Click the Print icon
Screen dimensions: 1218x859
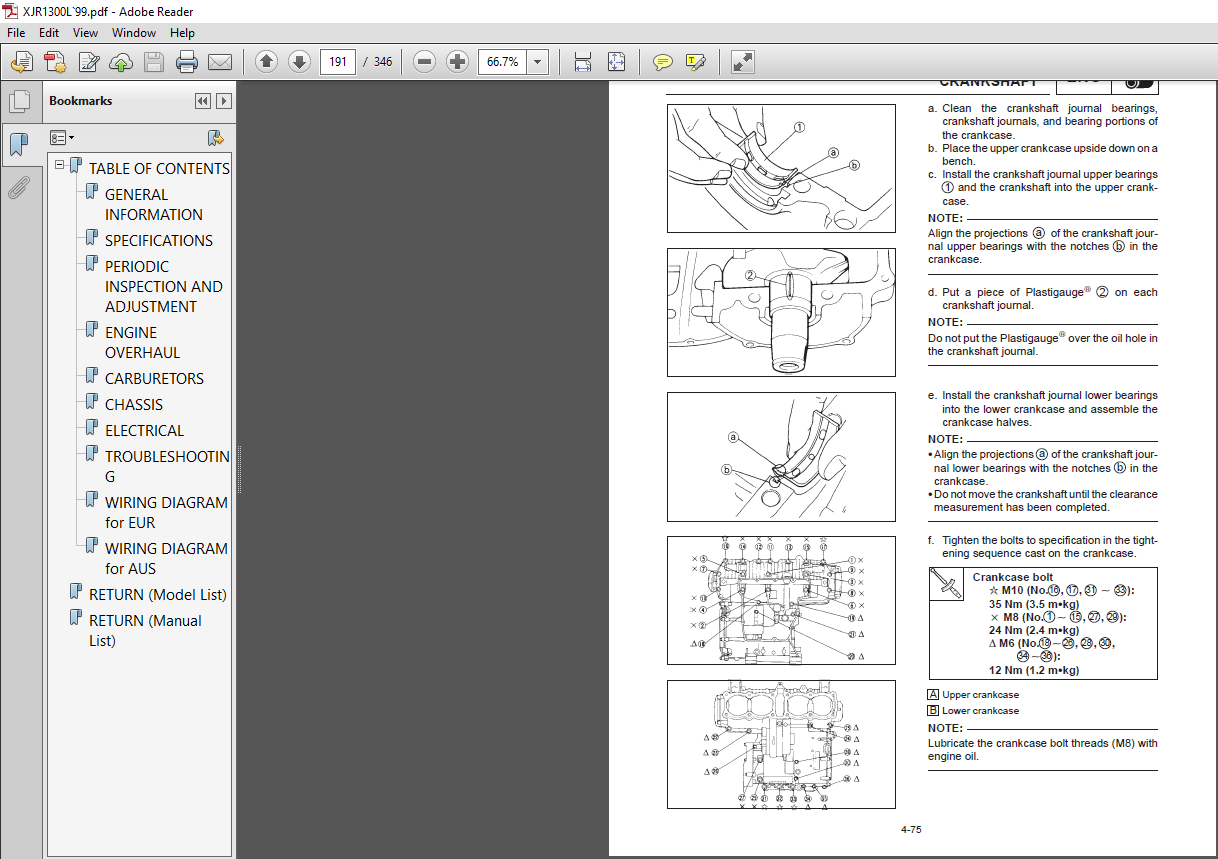coord(187,62)
